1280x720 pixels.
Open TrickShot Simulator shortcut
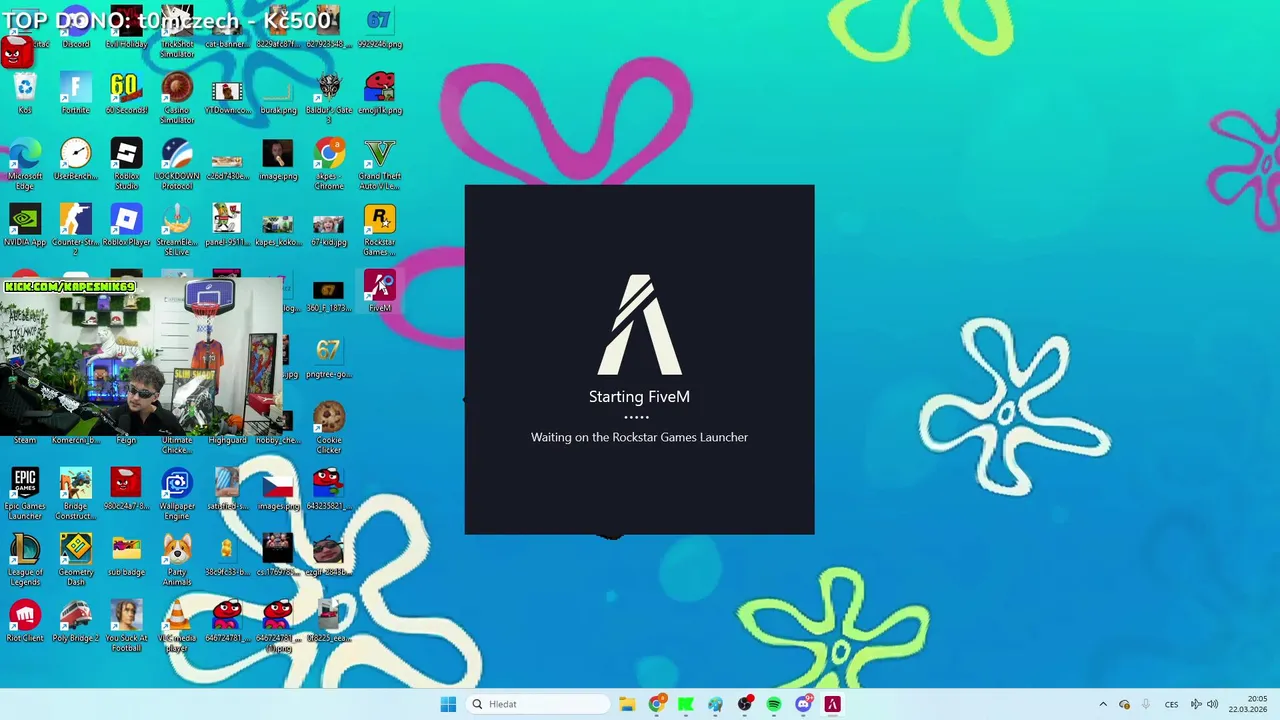(x=177, y=32)
